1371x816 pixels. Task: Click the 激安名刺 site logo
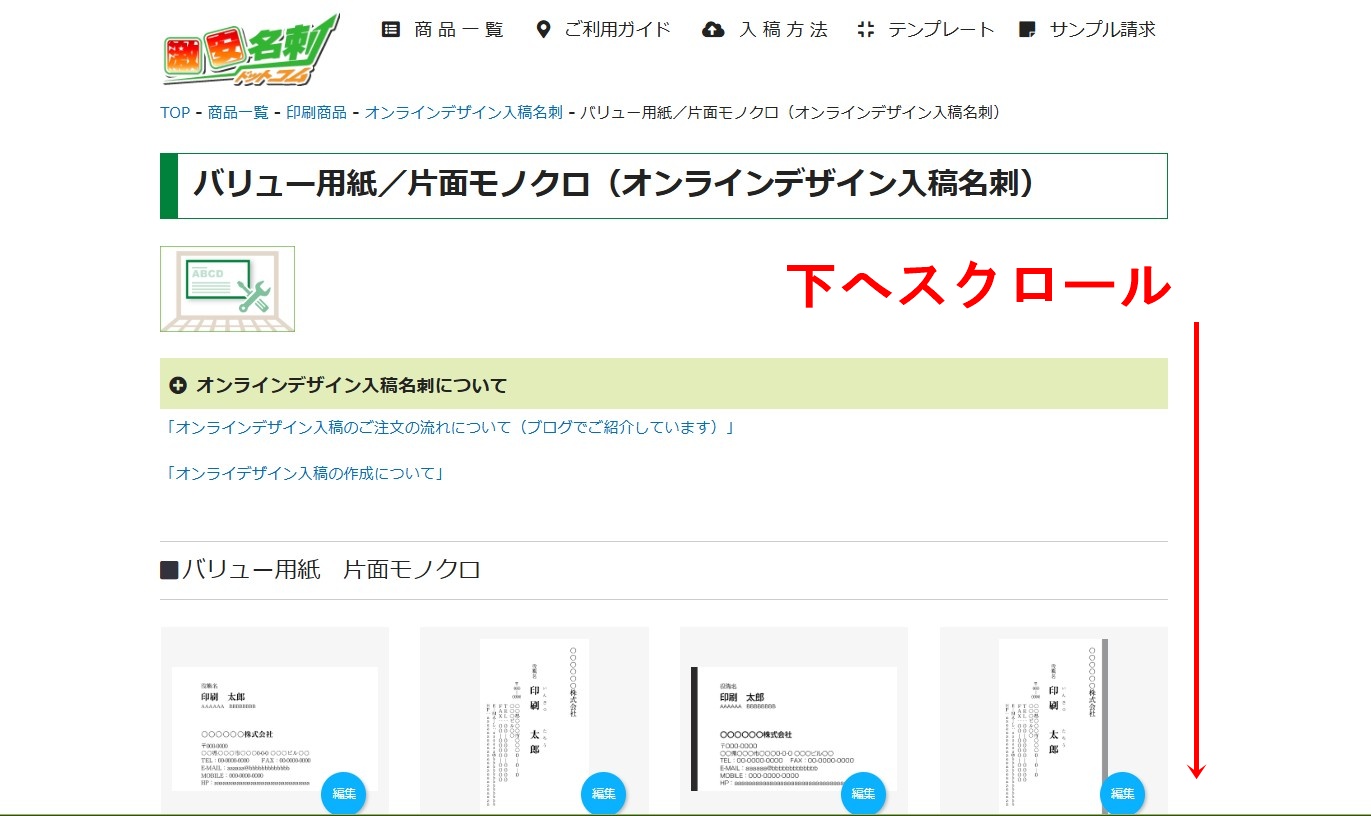(250, 50)
